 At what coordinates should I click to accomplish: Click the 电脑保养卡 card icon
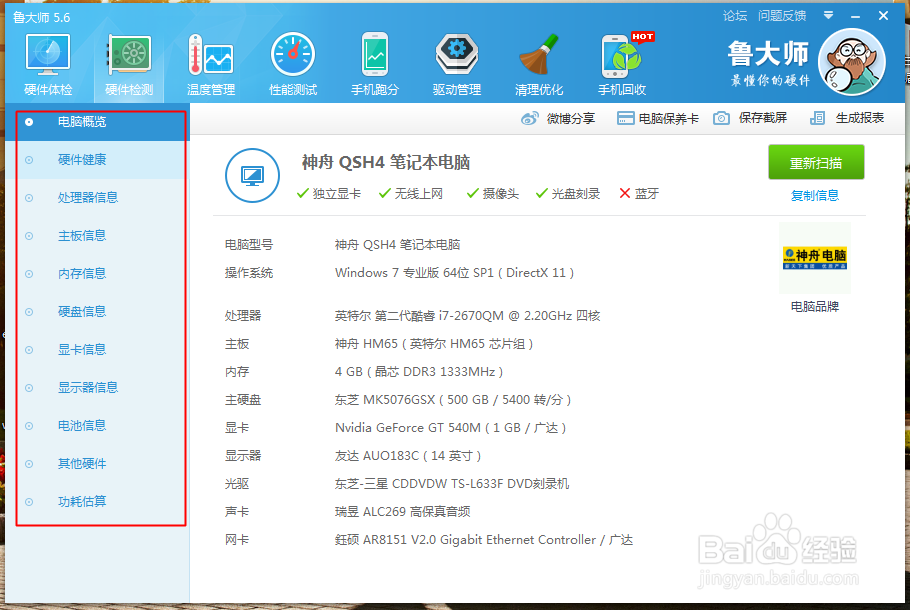click(625, 118)
